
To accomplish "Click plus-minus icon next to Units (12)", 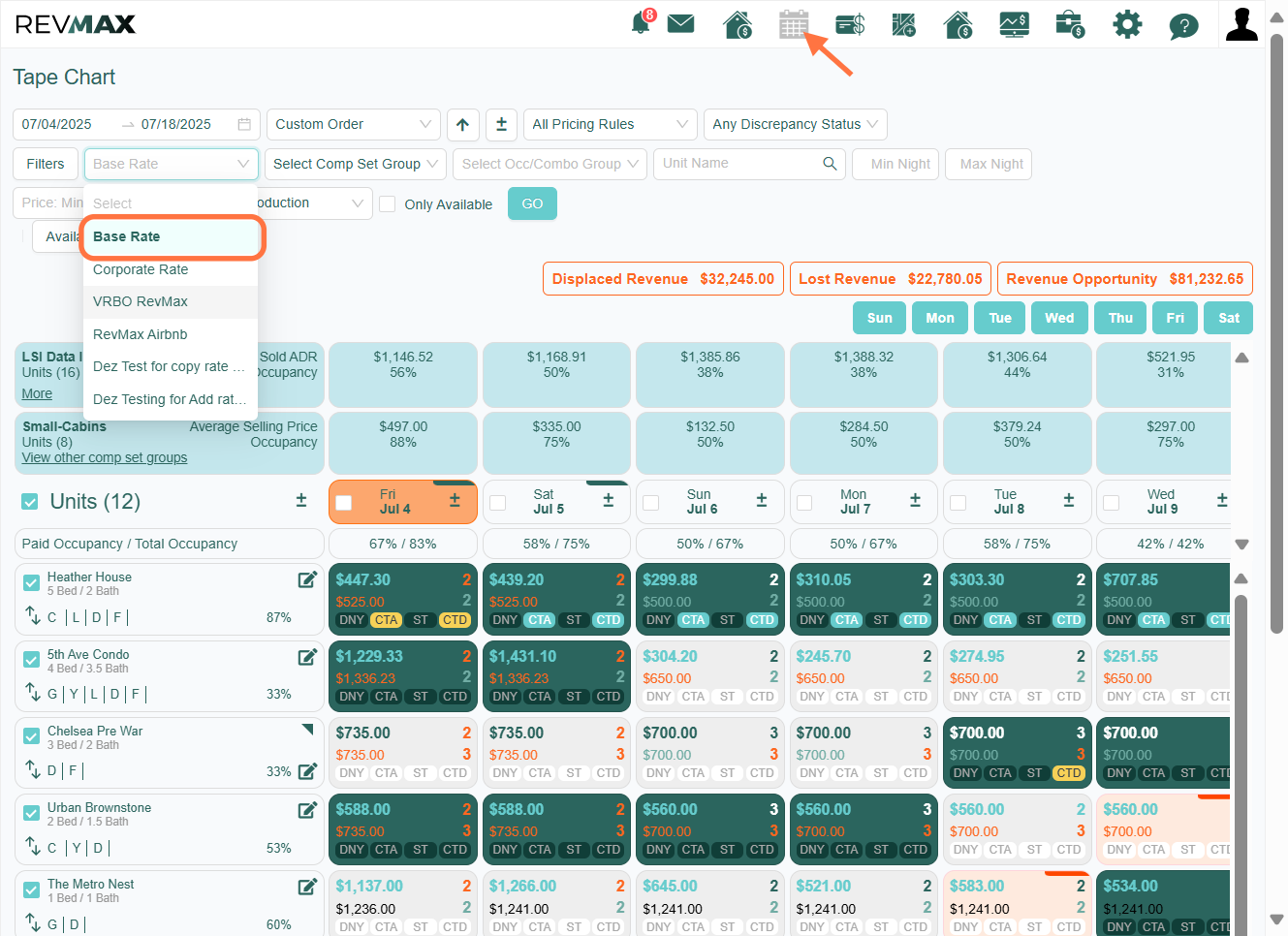I will click(301, 500).
